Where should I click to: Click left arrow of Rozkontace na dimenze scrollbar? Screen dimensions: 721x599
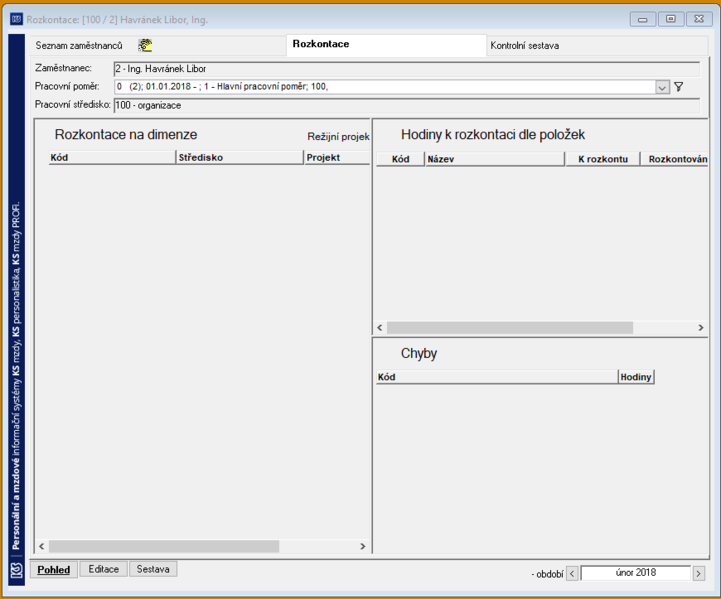click(x=42, y=546)
